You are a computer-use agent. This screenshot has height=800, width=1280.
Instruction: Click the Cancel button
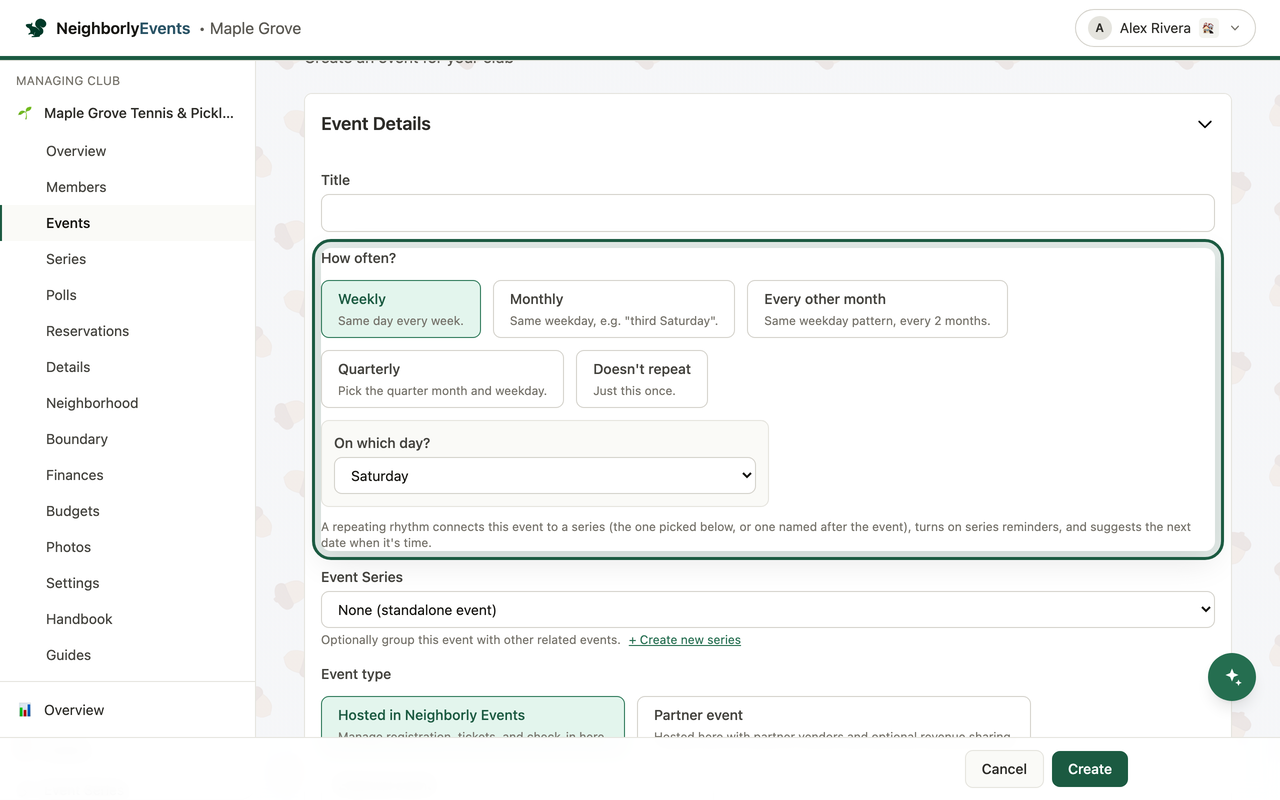[1004, 769]
